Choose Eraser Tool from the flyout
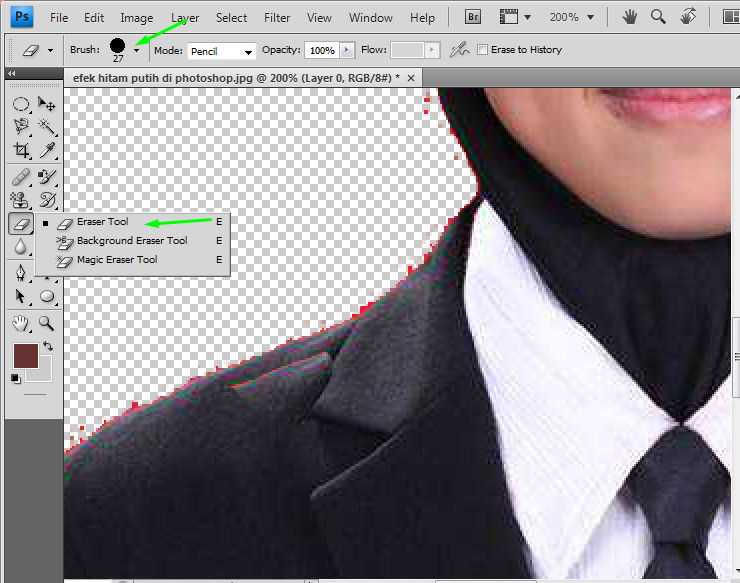Image resolution: width=740 pixels, height=583 pixels. [133, 222]
